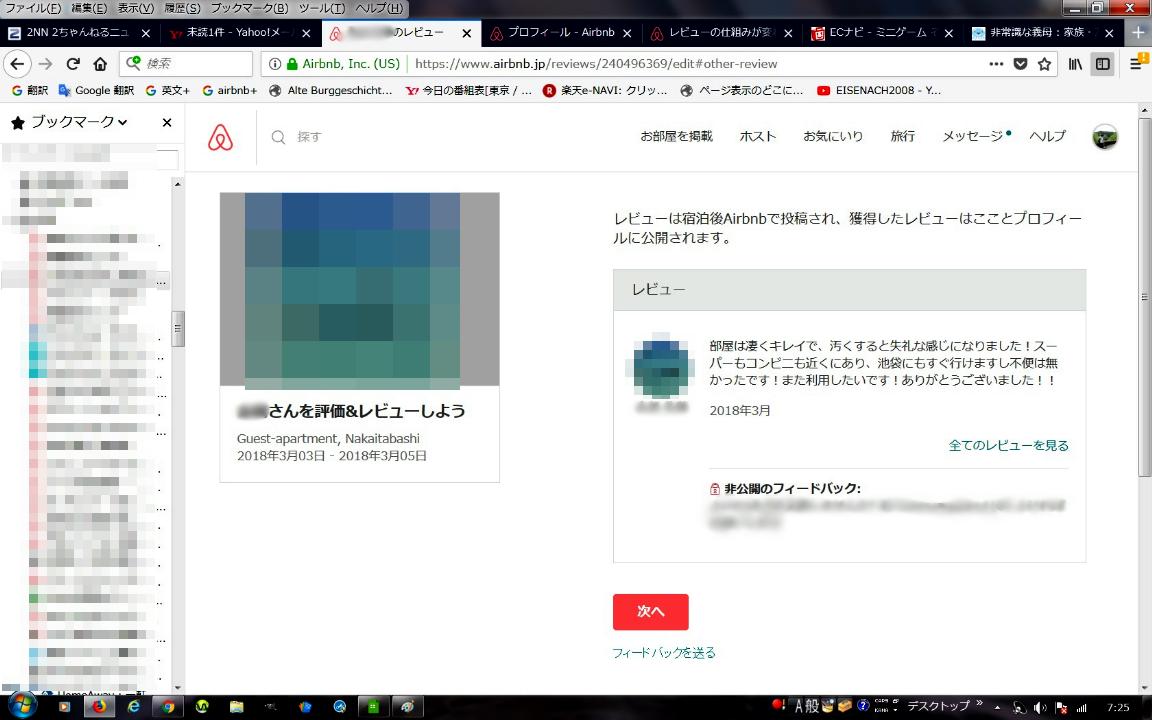Open the Firefox library icon
This screenshot has height=720, width=1152.
1076,64
